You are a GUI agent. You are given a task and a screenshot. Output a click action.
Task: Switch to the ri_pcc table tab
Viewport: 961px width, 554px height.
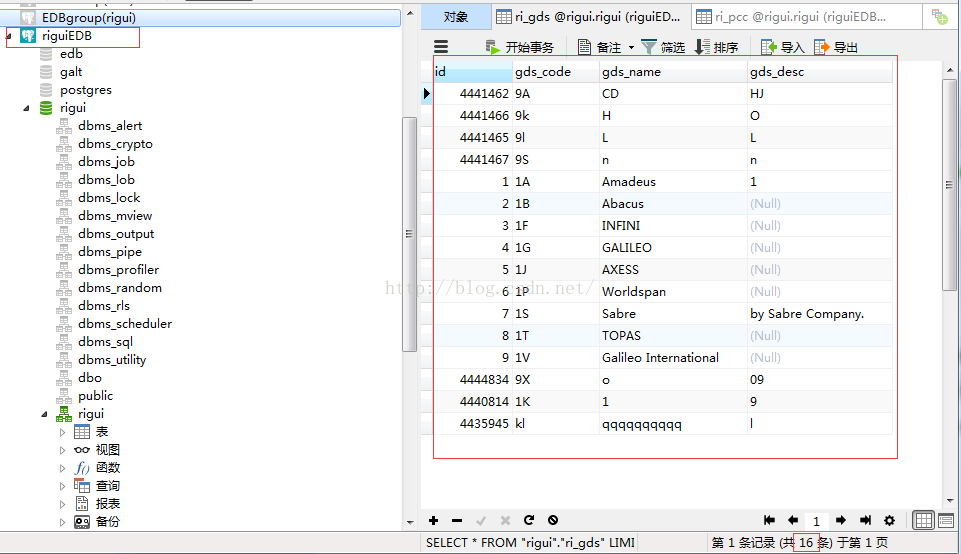pos(807,17)
